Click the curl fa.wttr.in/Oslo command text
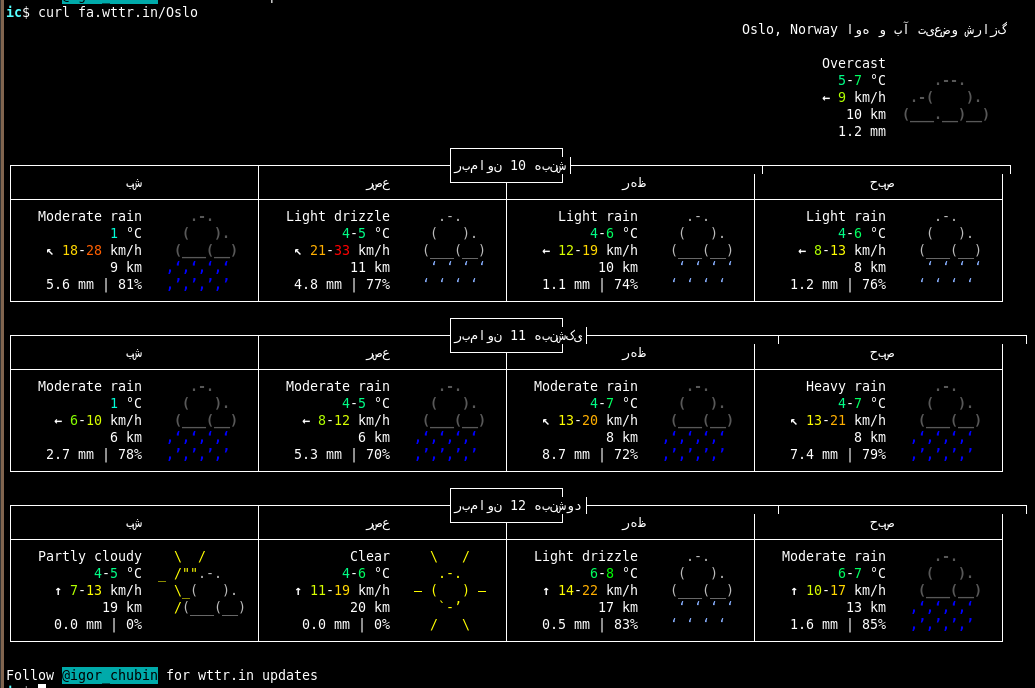The image size is (1035, 688). [x=117, y=12]
